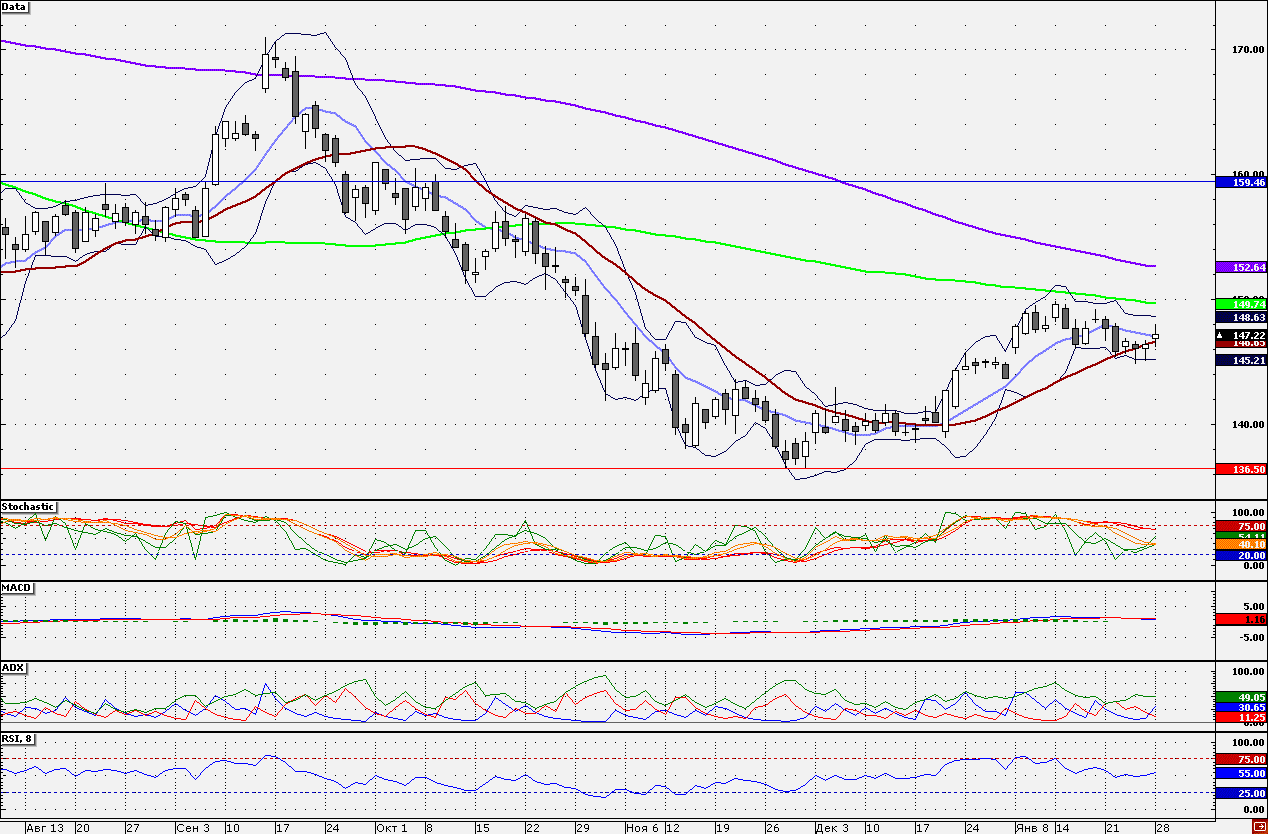Click the purple 152.64 moving average tag
Image resolution: width=1268 pixels, height=834 pixels.
[x=1240, y=267]
